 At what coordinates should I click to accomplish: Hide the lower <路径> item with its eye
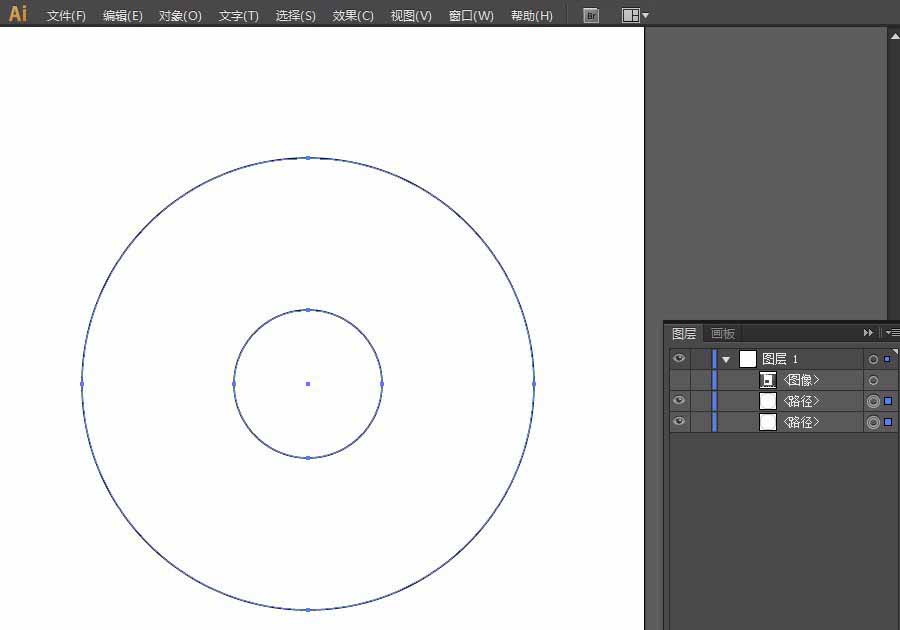point(679,422)
